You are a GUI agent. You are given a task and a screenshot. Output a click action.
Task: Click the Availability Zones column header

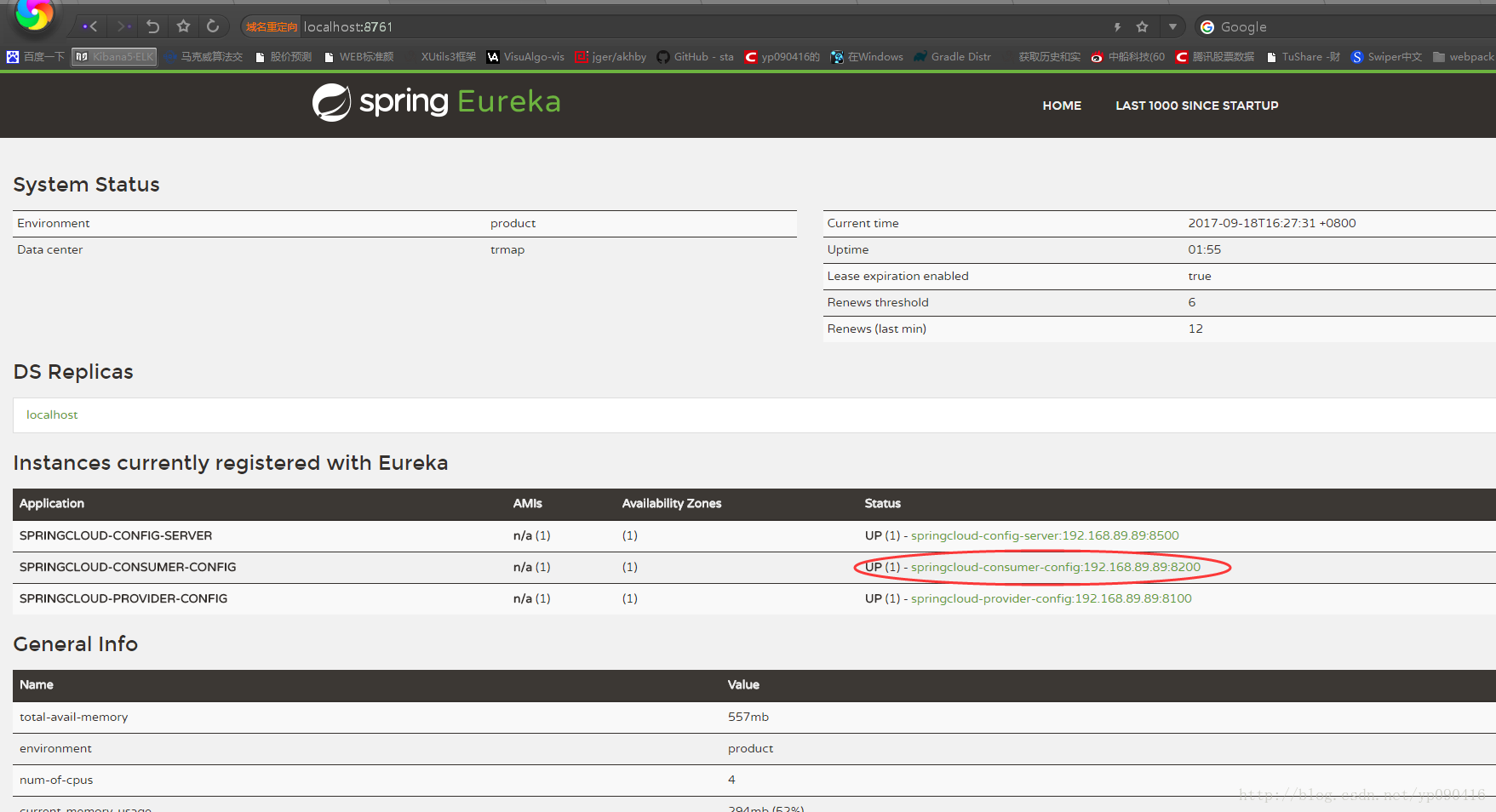pos(672,503)
